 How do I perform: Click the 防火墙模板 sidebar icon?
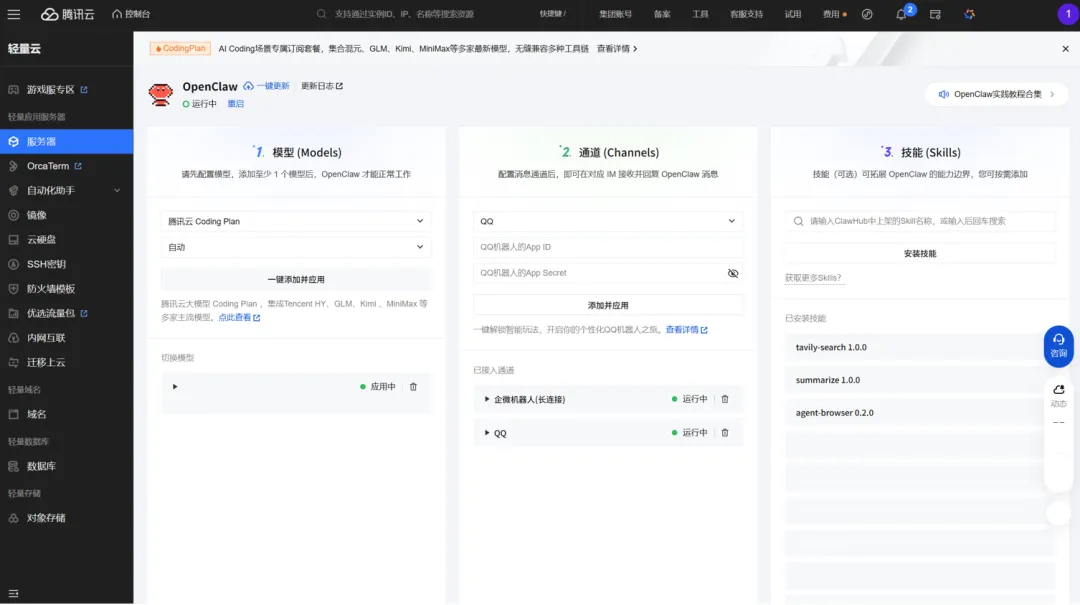[13, 289]
